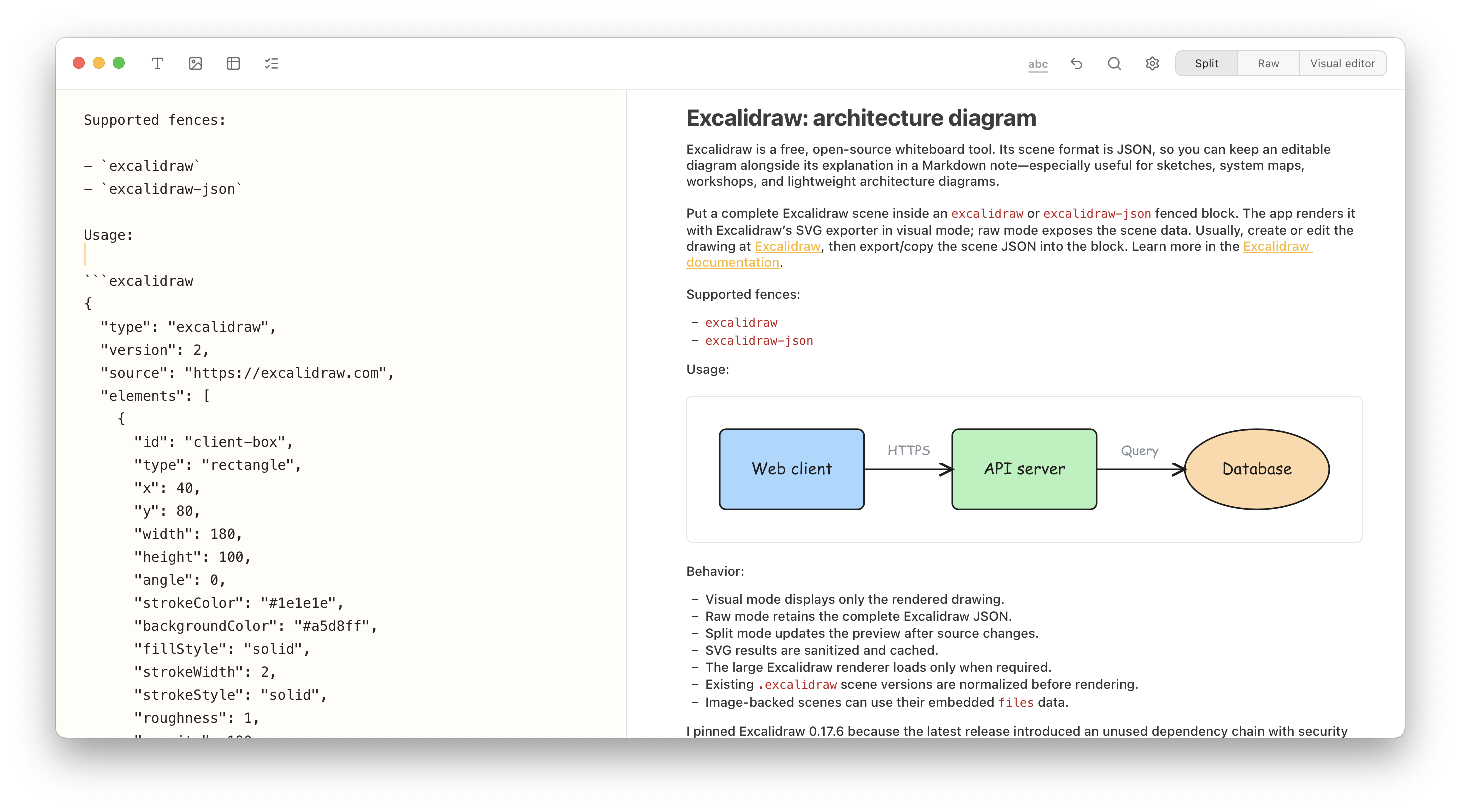Open settings with the gear icon
The image size is (1461, 812).
[x=1152, y=63]
